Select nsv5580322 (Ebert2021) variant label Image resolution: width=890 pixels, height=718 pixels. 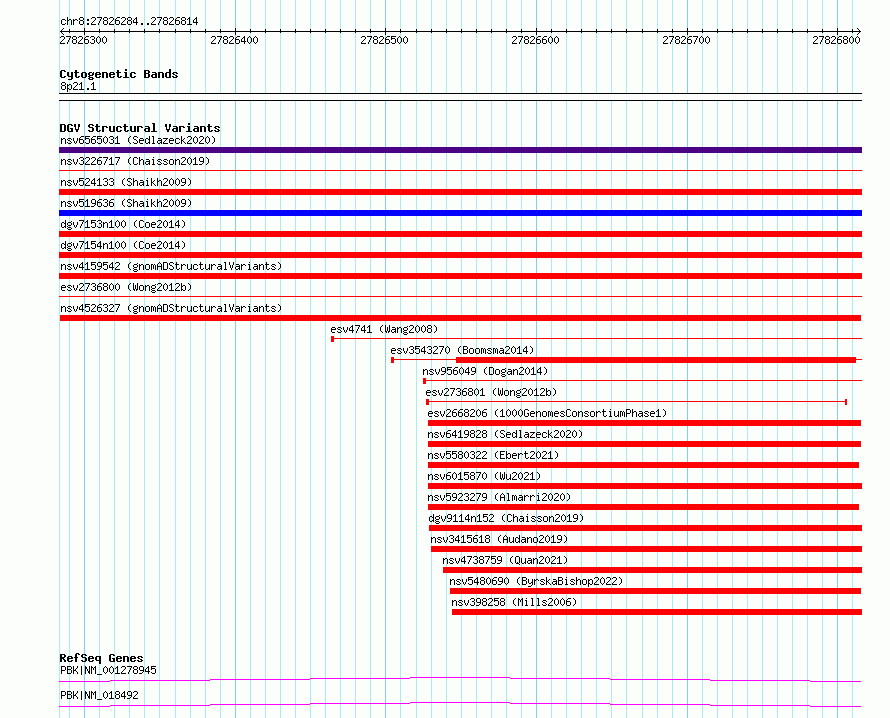point(493,455)
